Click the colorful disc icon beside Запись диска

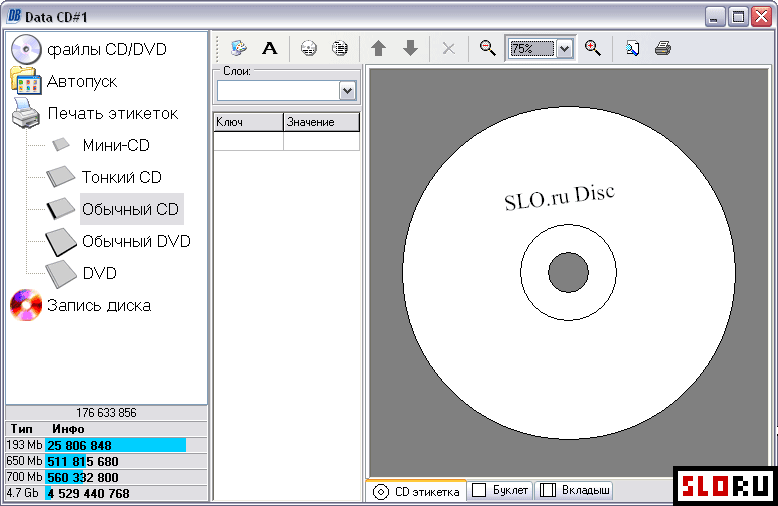point(26,305)
